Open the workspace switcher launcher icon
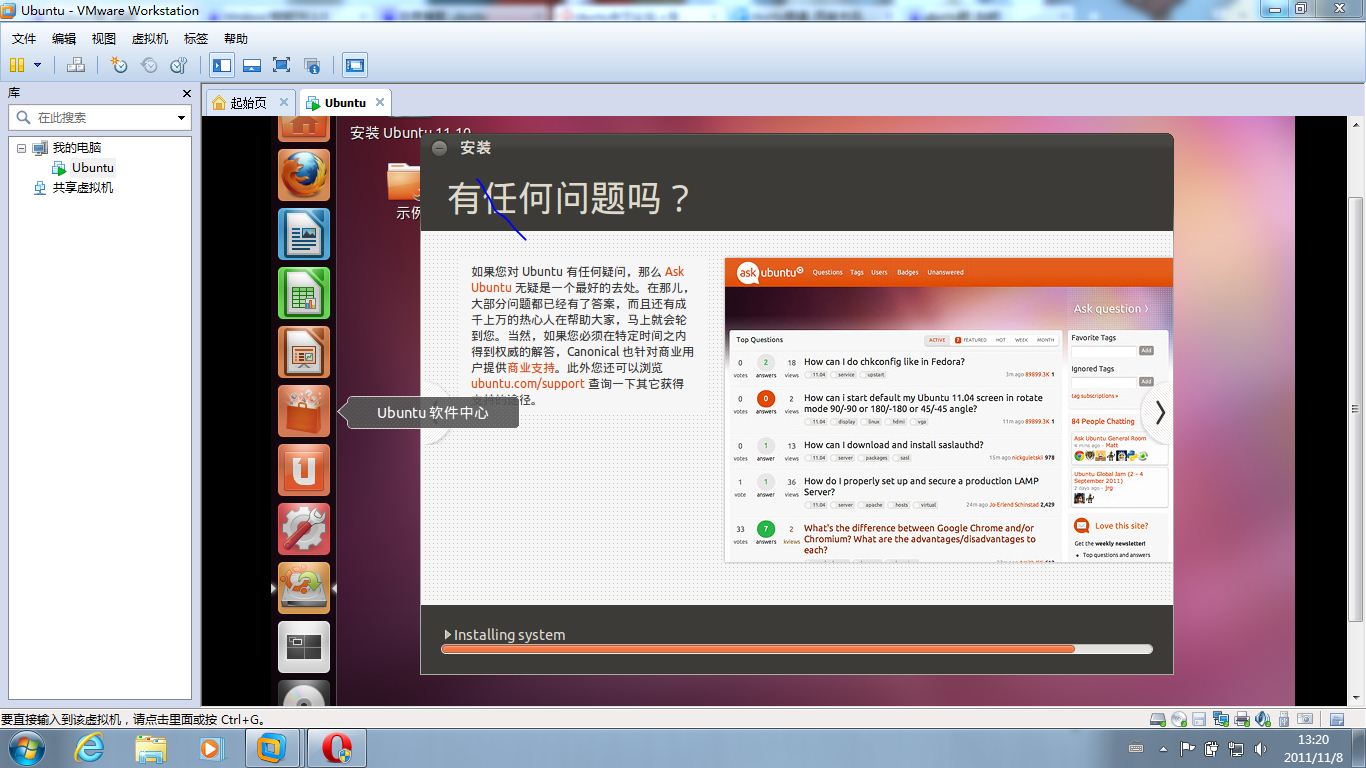The width and height of the screenshot is (1366, 768). (x=304, y=647)
